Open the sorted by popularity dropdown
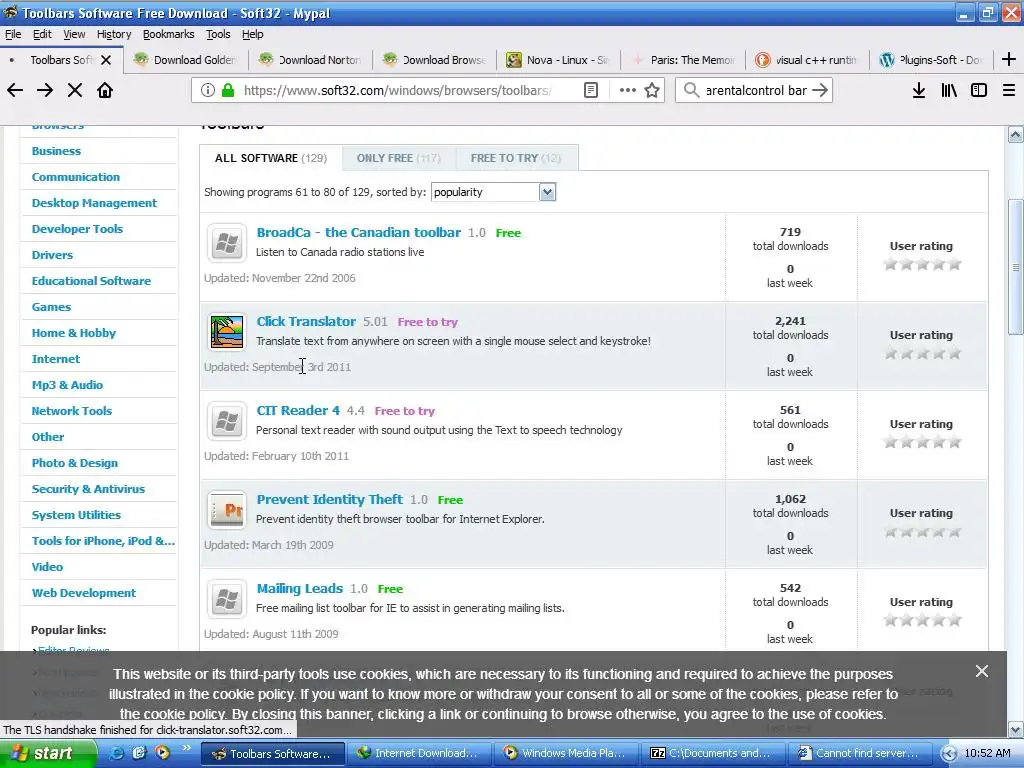Viewport: 1024px width, 768px height. pyautogui.click(x=493, y=192)
